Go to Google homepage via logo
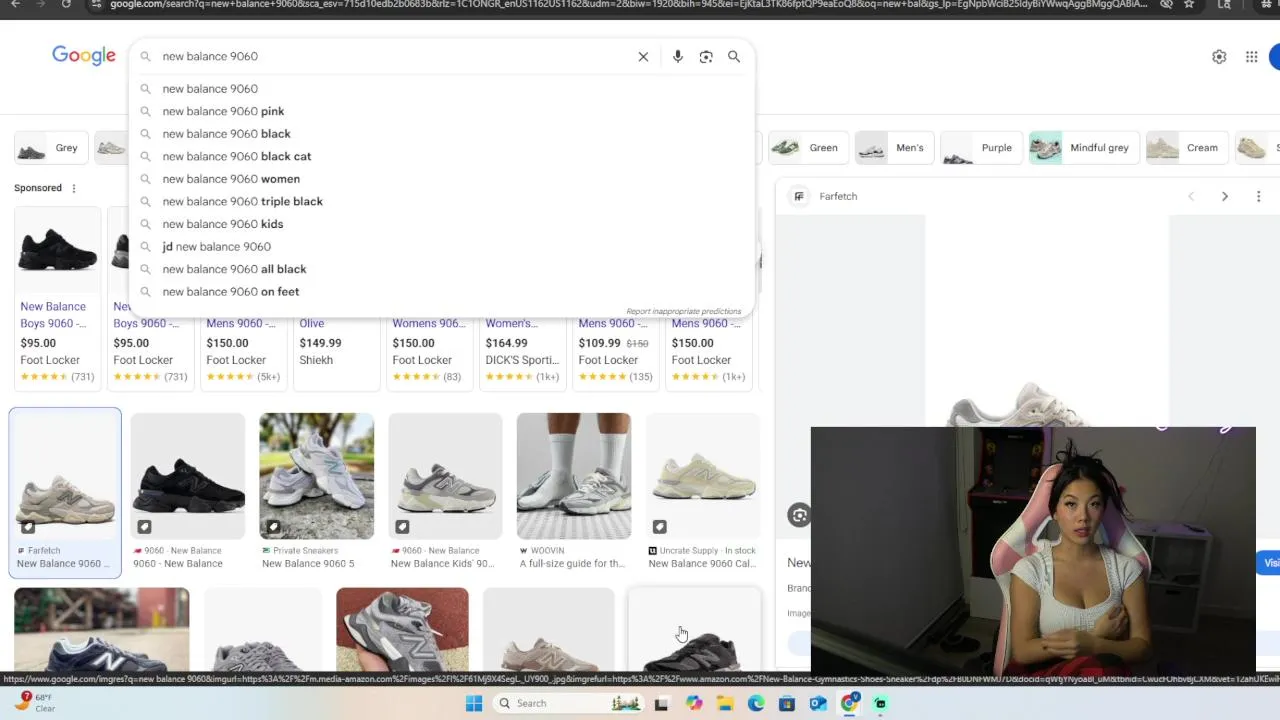The height and width of the screenshot is (720, 1280). pos(84,56)
